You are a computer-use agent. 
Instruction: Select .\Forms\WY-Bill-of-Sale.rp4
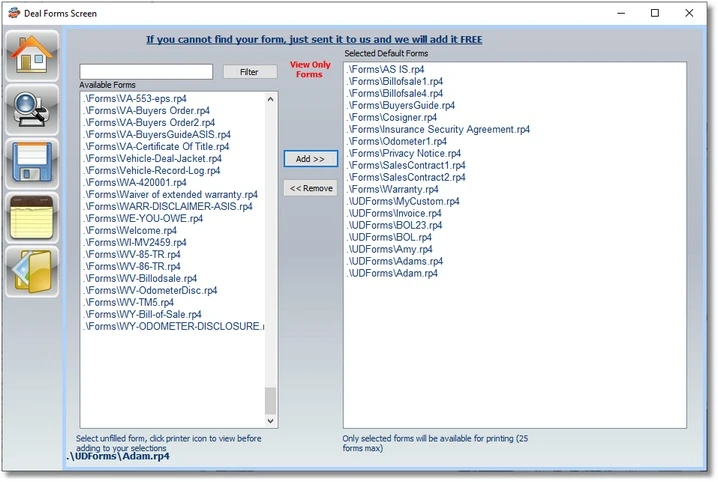point(142,314)
